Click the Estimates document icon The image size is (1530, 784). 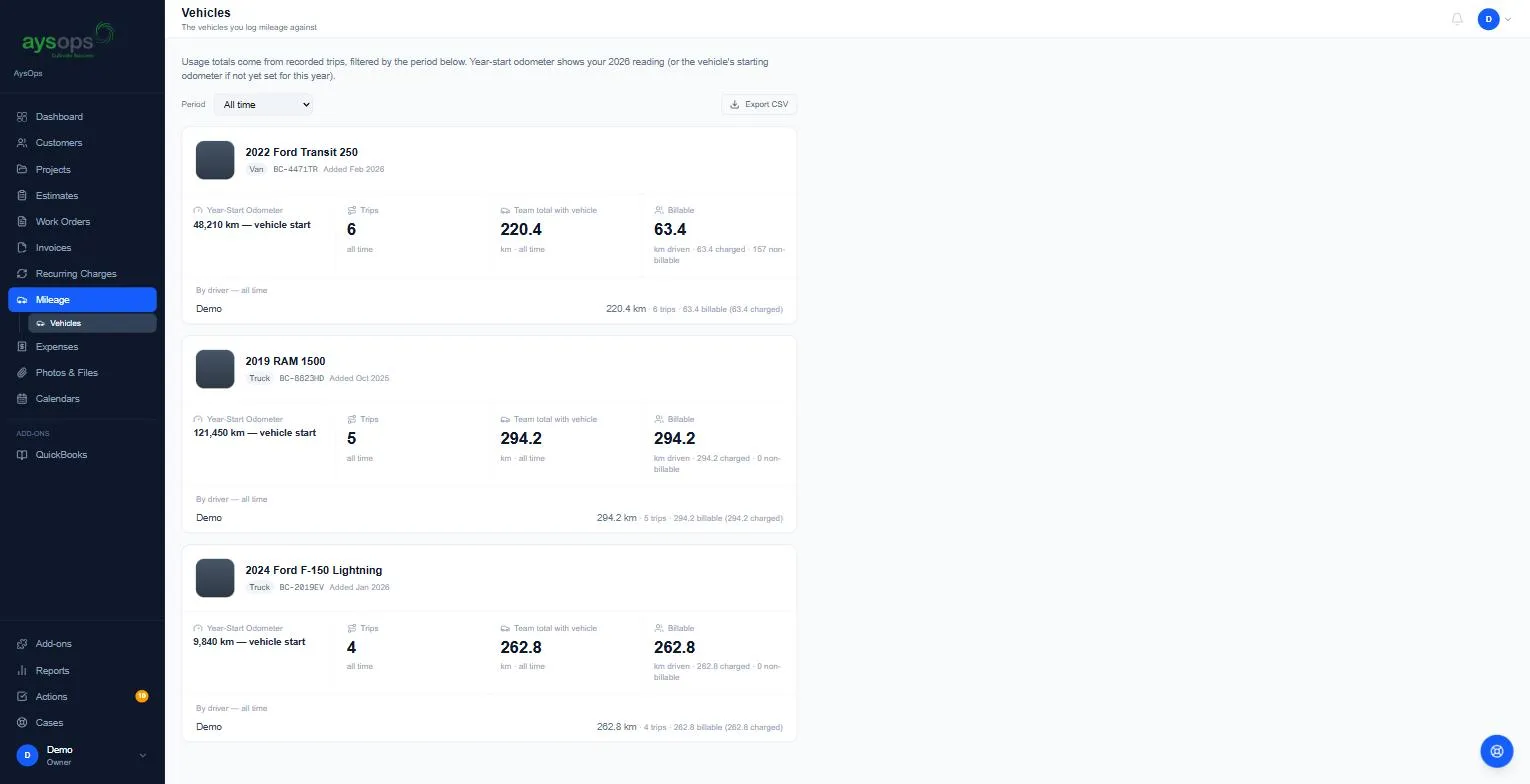[22, 196]
